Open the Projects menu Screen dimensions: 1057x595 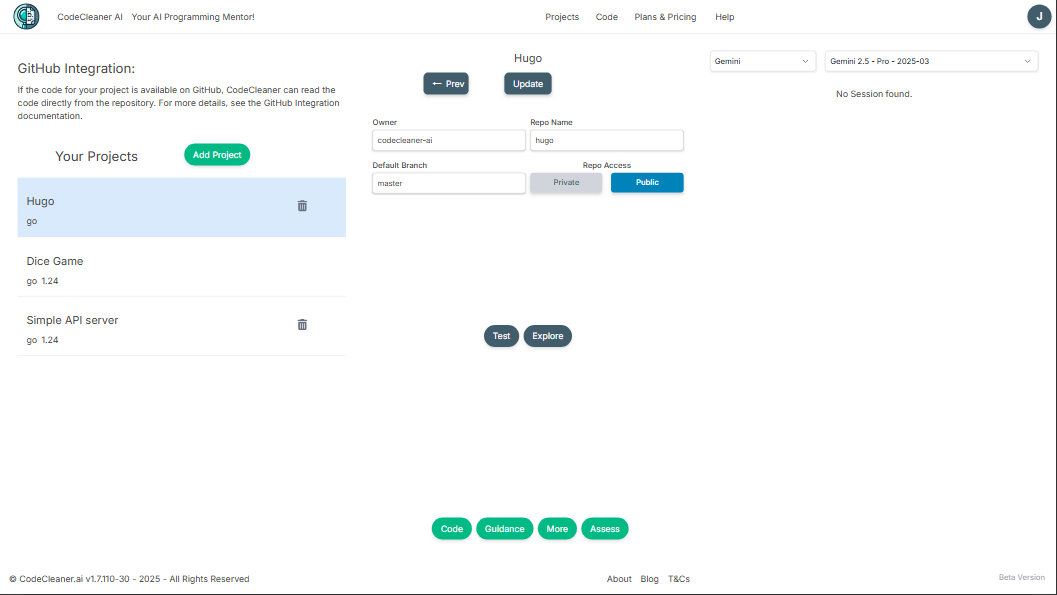pos(562,17)
